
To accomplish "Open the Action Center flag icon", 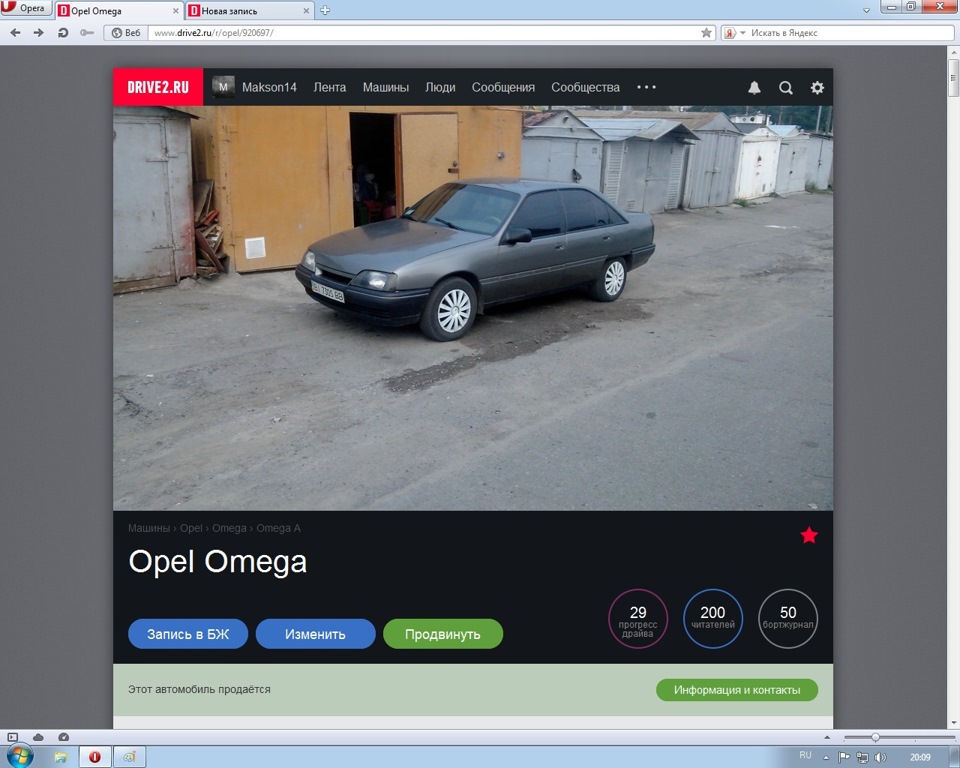I will pyautogui.click(x=844, y=758).
